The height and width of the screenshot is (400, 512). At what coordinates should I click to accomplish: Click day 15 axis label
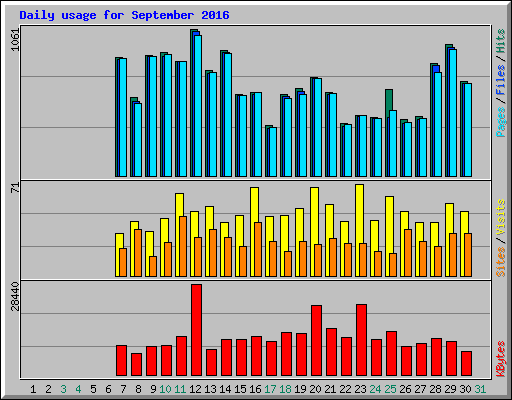tap(240, 389)
